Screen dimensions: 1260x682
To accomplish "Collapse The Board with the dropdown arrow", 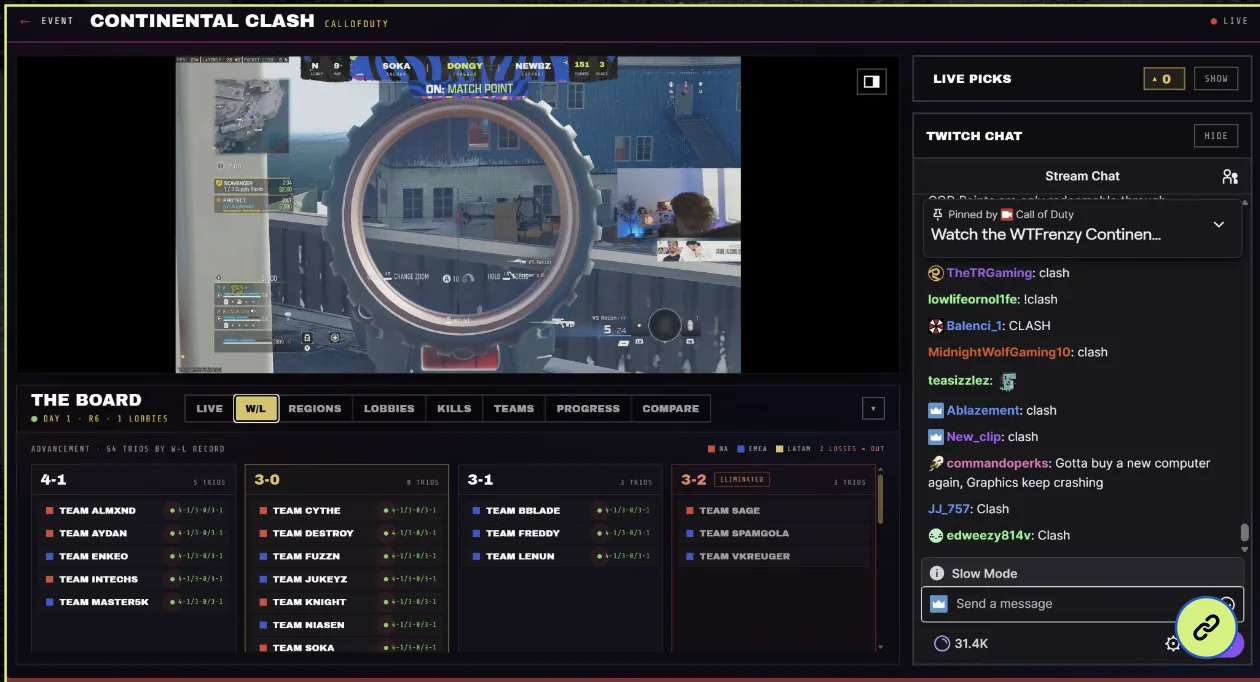I will point(873,408).
